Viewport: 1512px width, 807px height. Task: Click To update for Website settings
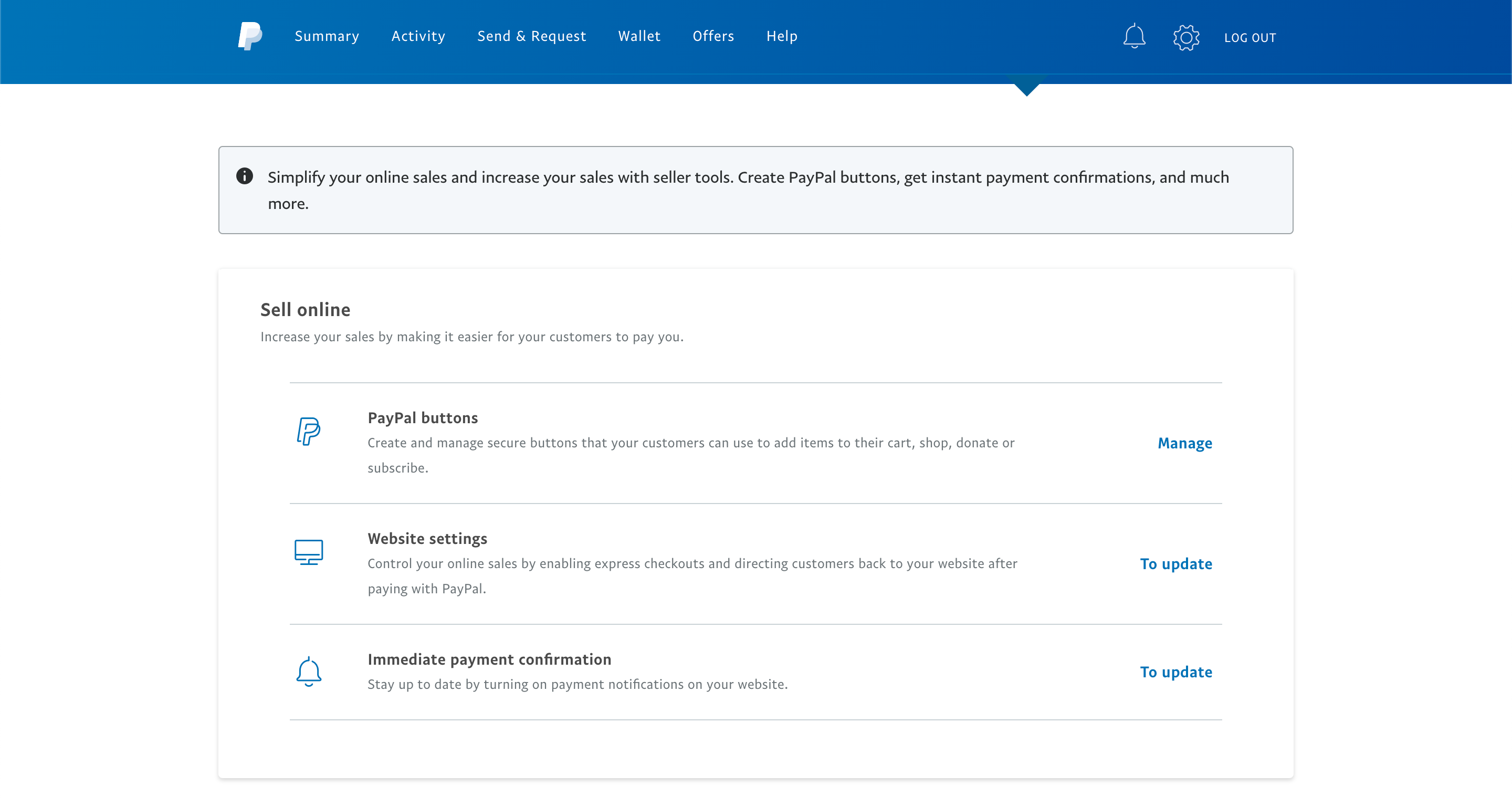1175,564
